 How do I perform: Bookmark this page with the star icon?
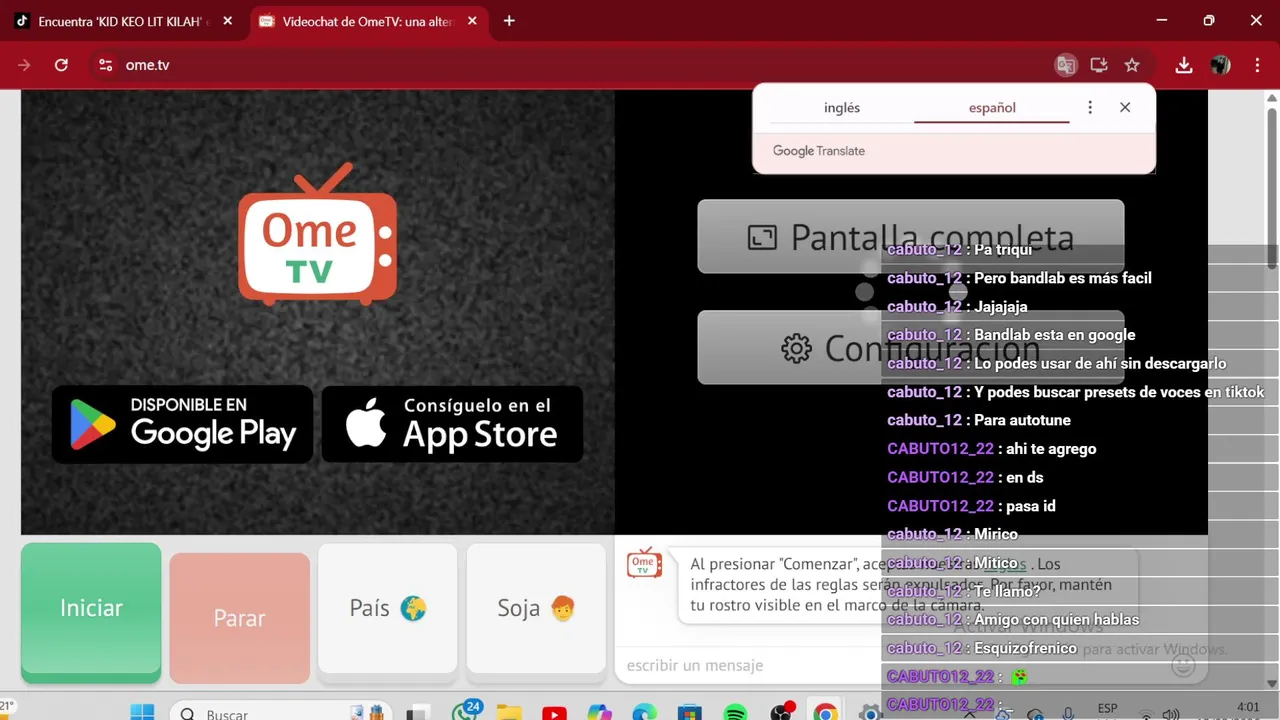tap(1132, 65)
